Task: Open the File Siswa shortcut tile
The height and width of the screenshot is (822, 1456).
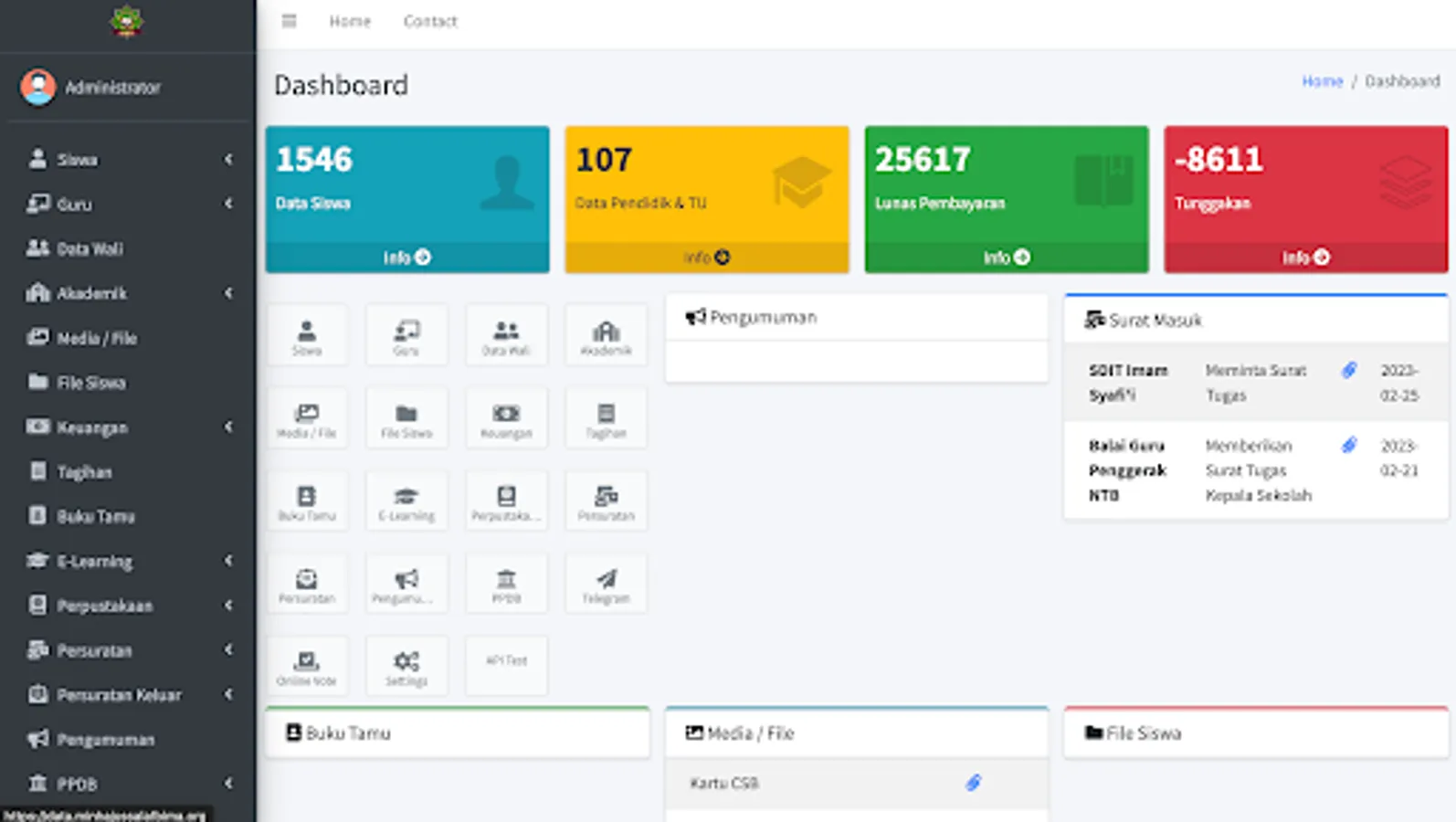Action: (406, 418)
